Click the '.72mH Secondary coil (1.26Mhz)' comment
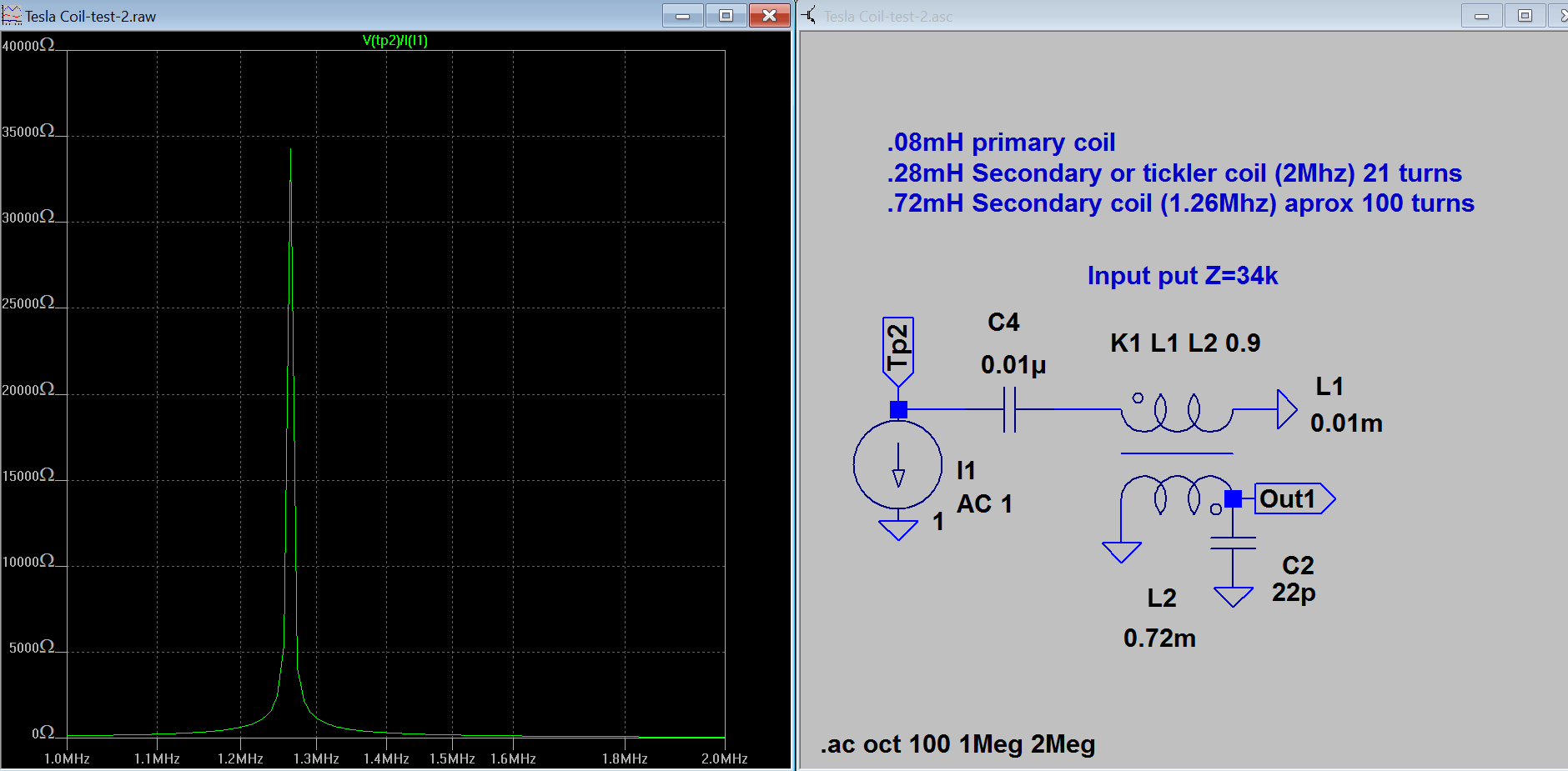1568x771 pixels. (1180, 203)
